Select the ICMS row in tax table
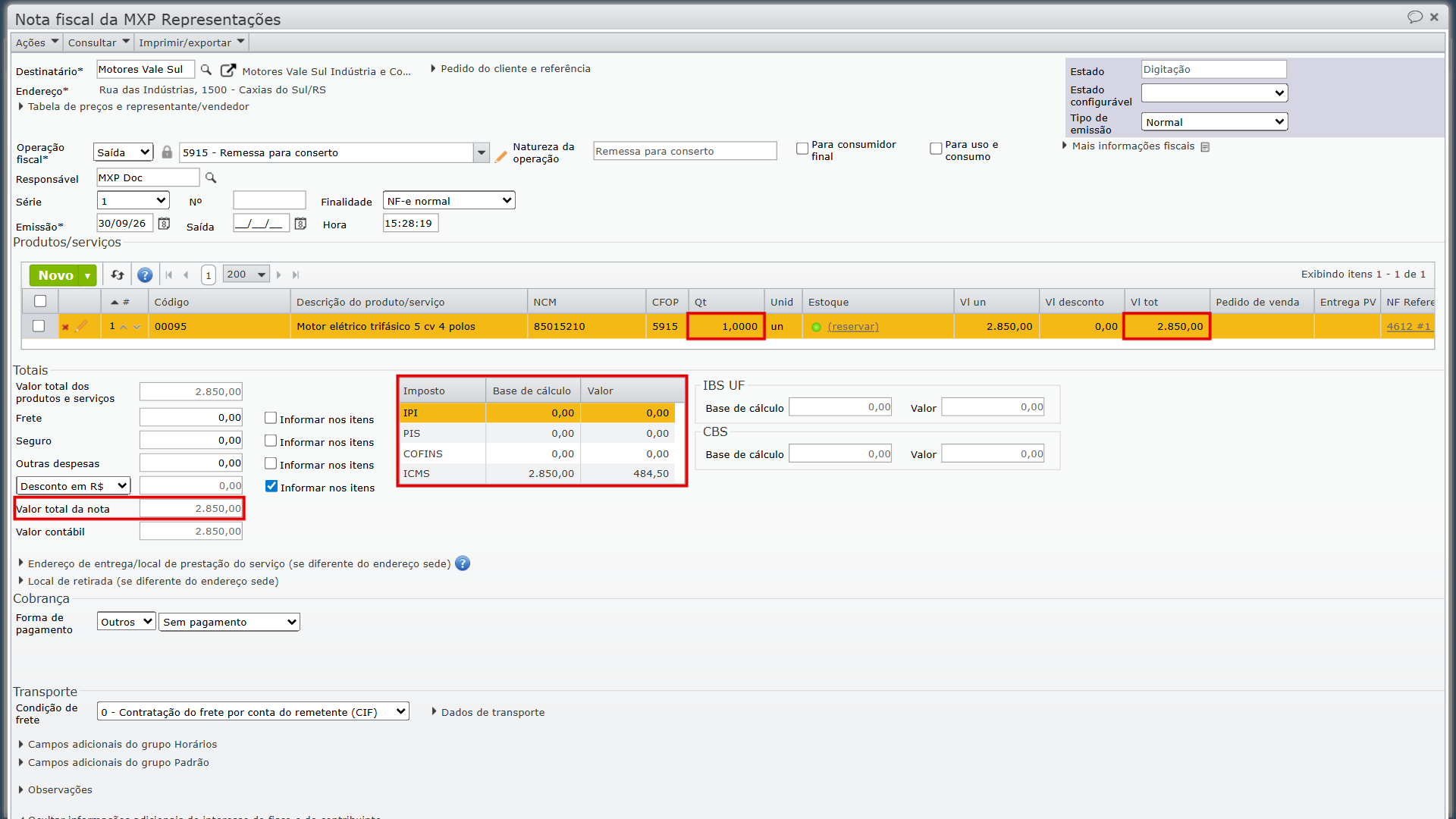Viewport: 1456px width, 819px height. point(538,474)
